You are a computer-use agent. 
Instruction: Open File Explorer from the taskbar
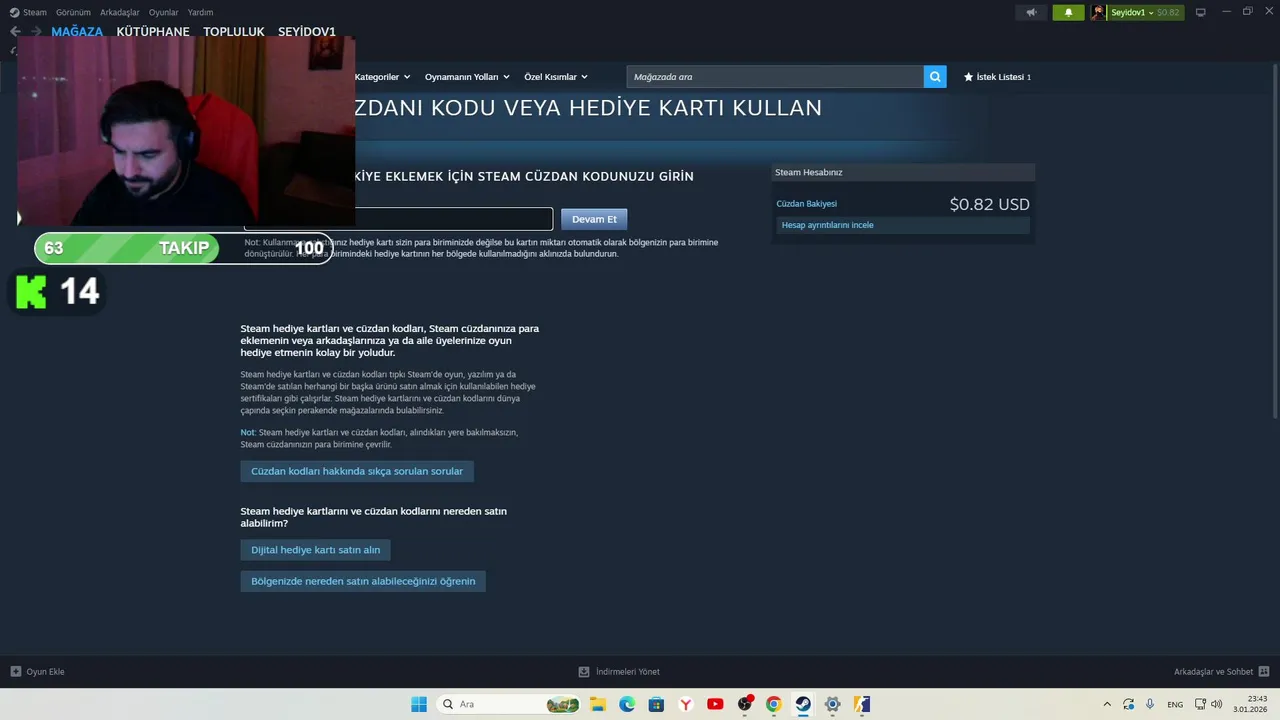click(598, 704)
